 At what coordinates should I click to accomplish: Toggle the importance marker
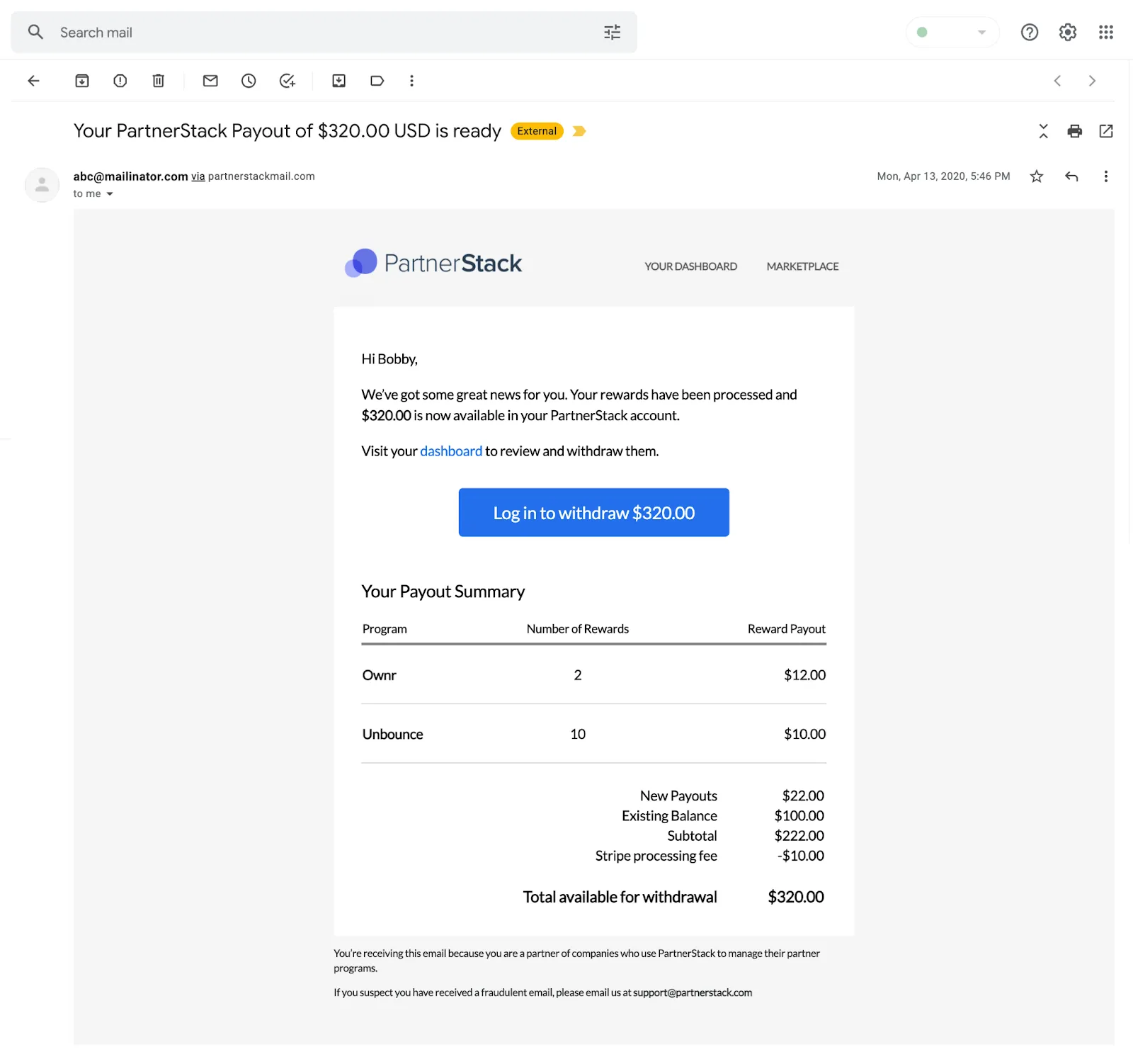pos(579,131)
